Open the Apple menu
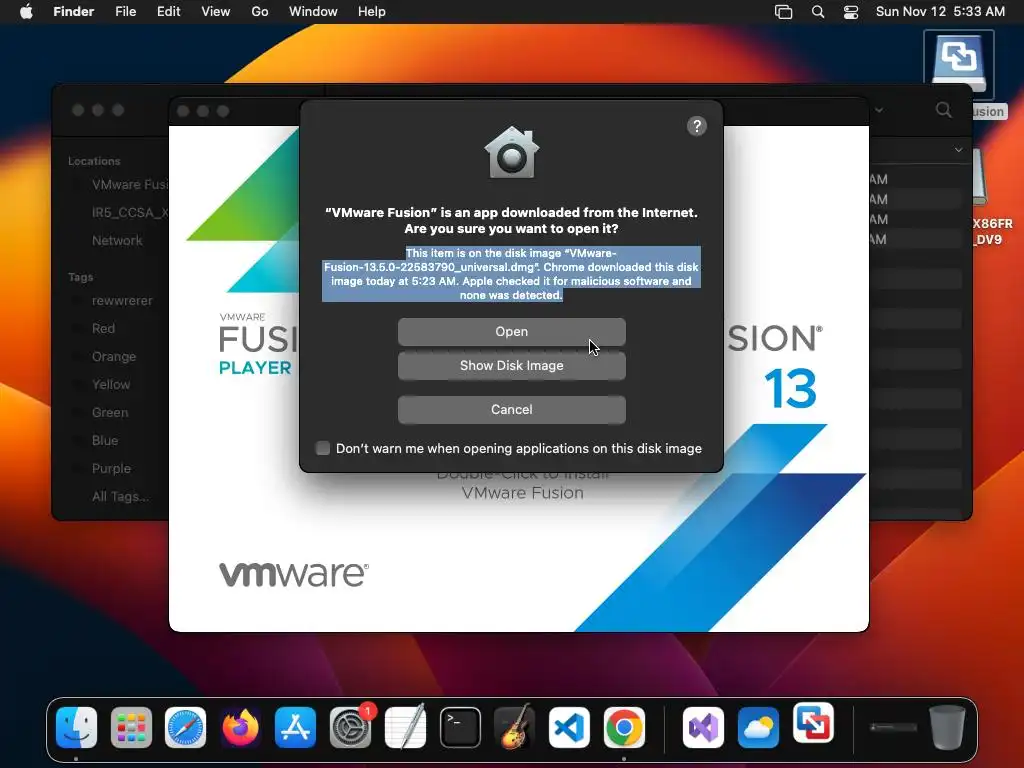 [26, 12]
